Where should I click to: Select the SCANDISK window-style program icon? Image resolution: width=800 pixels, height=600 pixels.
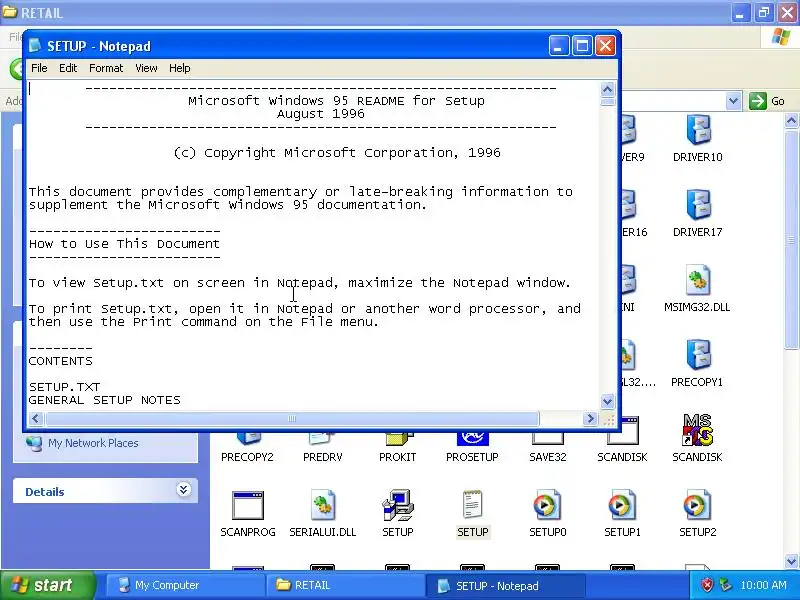(622, 432)
